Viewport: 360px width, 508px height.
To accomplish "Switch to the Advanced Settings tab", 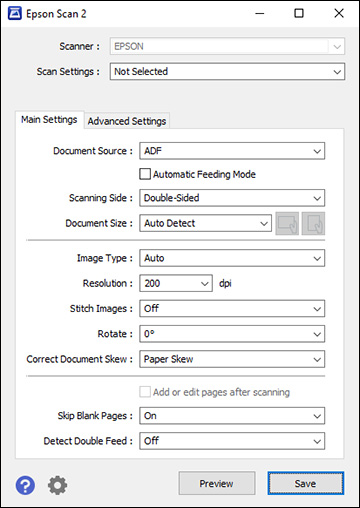I will pyautogui.click(x=127, y=121).
